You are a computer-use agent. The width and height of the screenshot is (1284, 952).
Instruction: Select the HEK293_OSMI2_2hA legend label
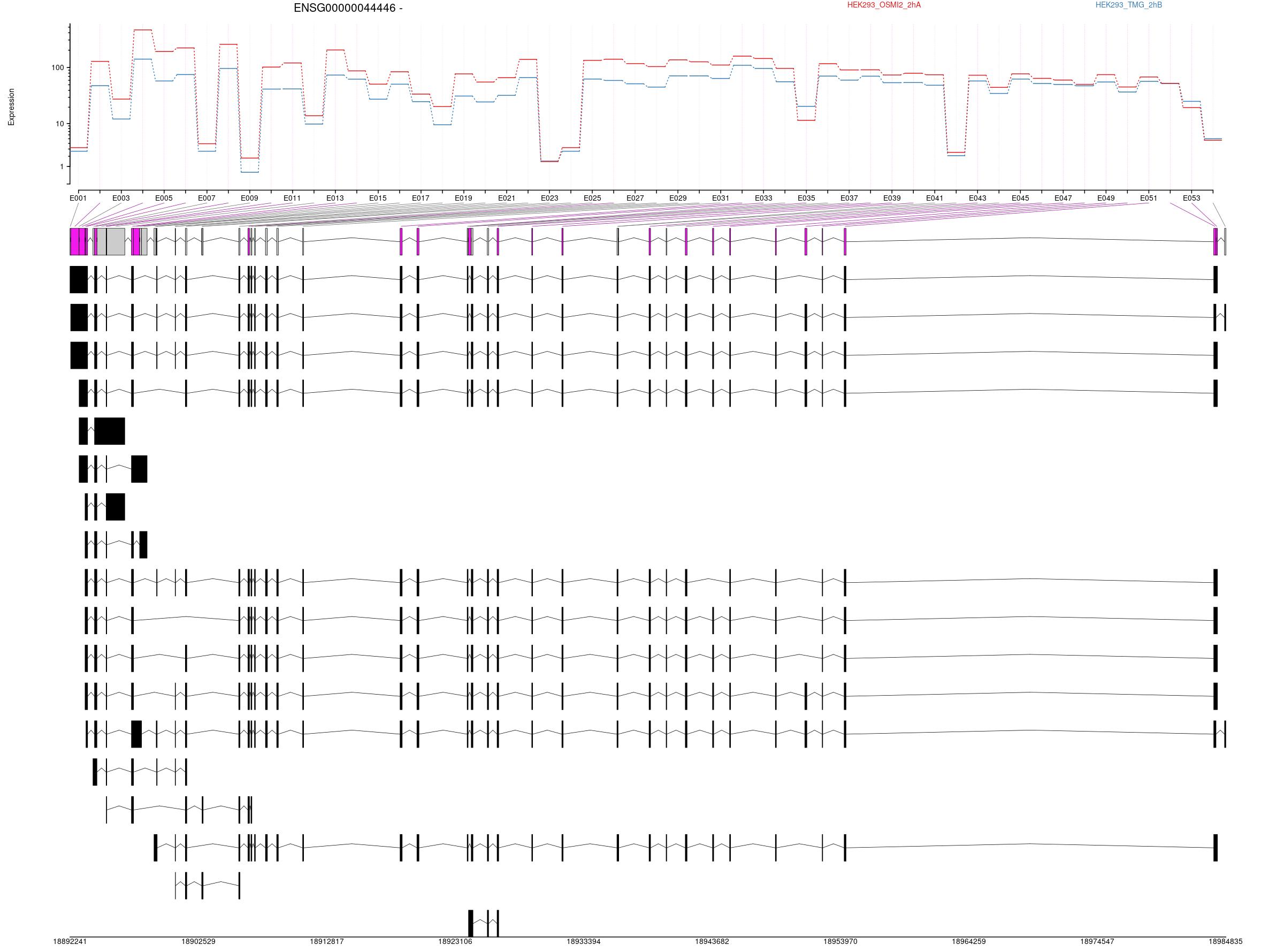click(884, 5)
